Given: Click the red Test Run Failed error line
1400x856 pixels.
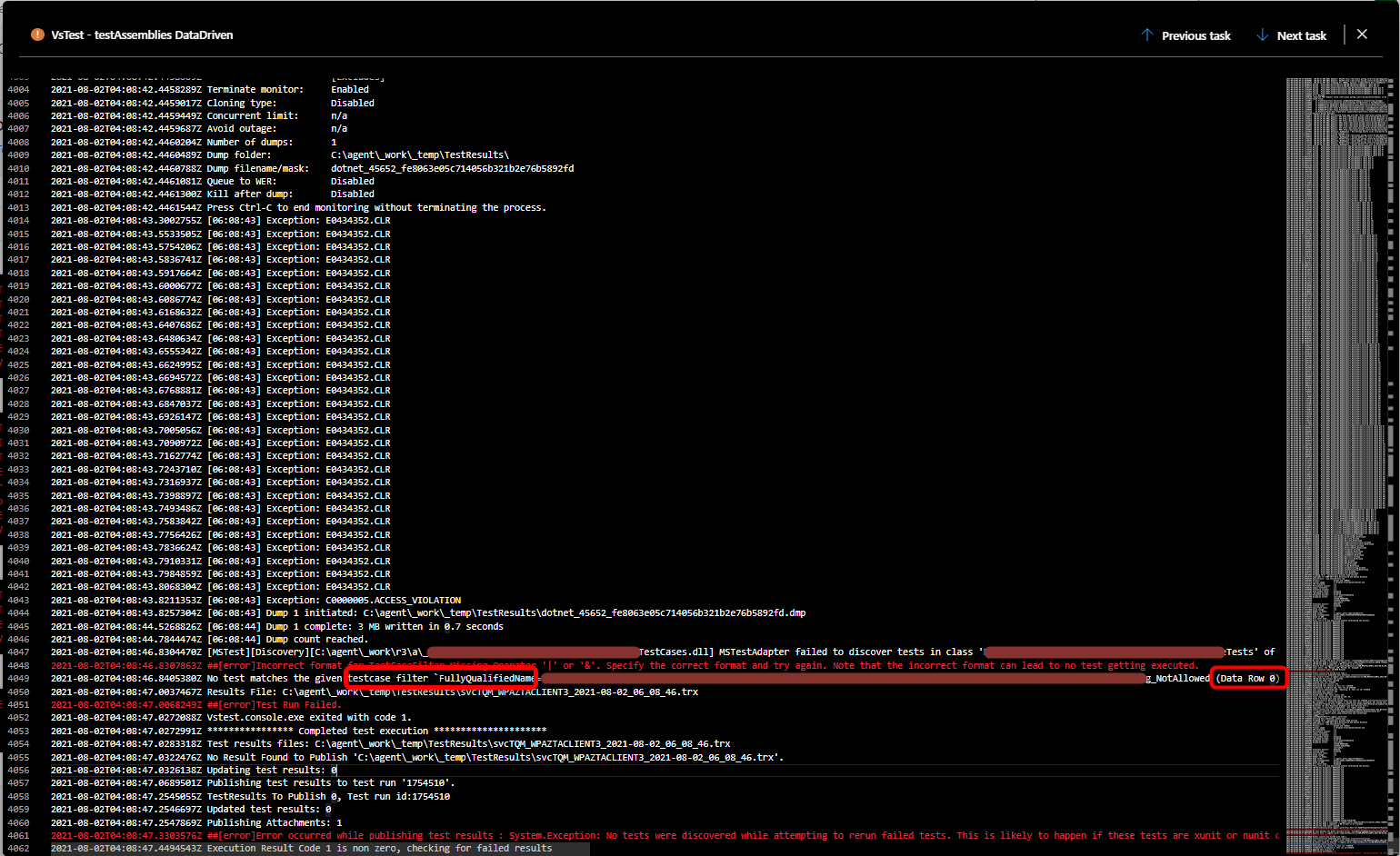Looking at the screenshot, I should [196, 704].
